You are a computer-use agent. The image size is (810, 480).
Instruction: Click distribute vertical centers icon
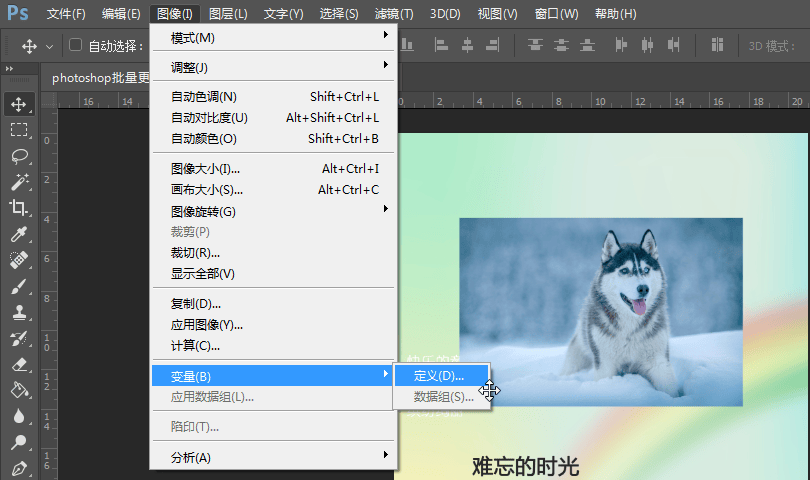561,45
